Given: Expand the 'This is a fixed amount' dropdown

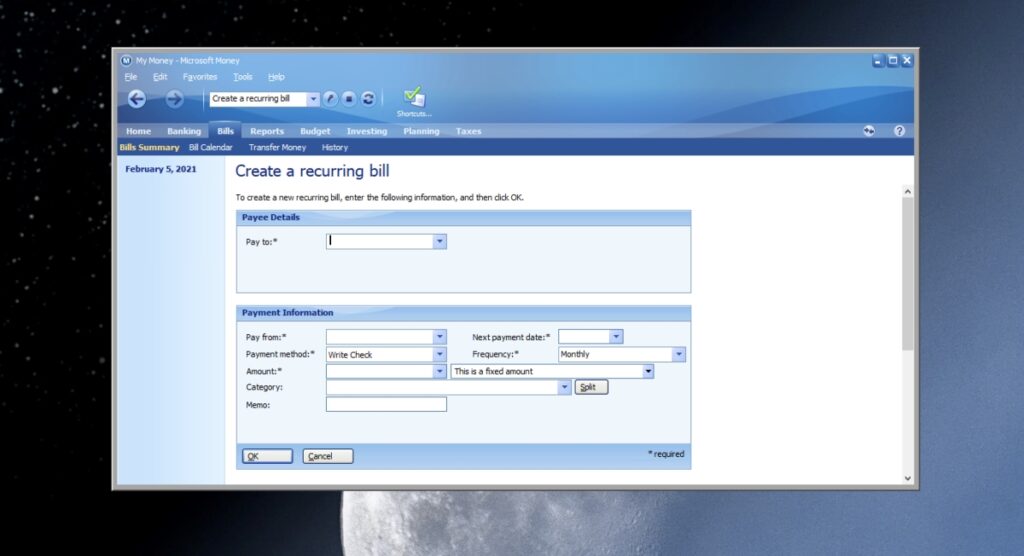Looking at the screenshot, I should click(648, 371).
